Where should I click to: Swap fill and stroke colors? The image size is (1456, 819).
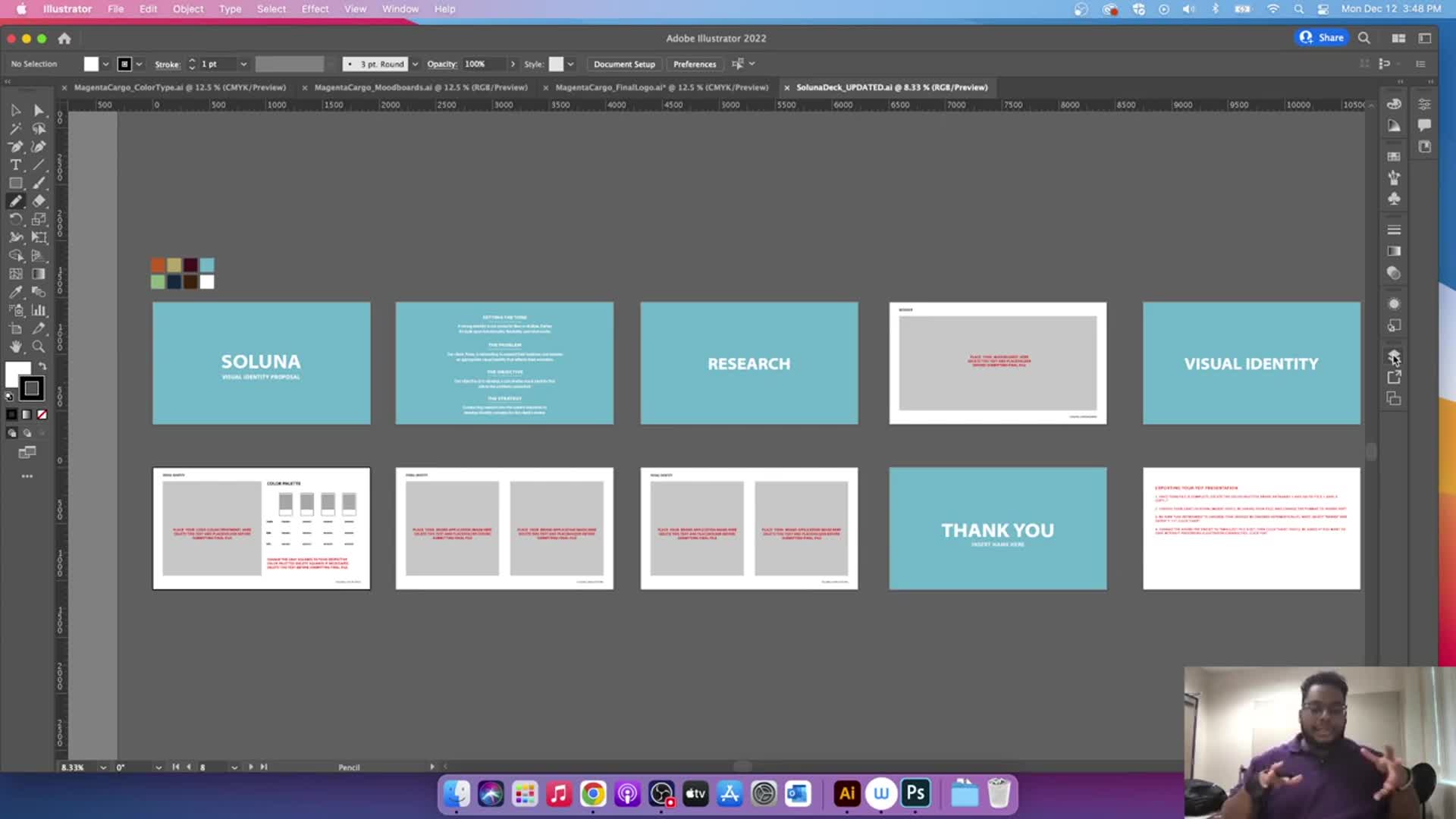(42, 366)
